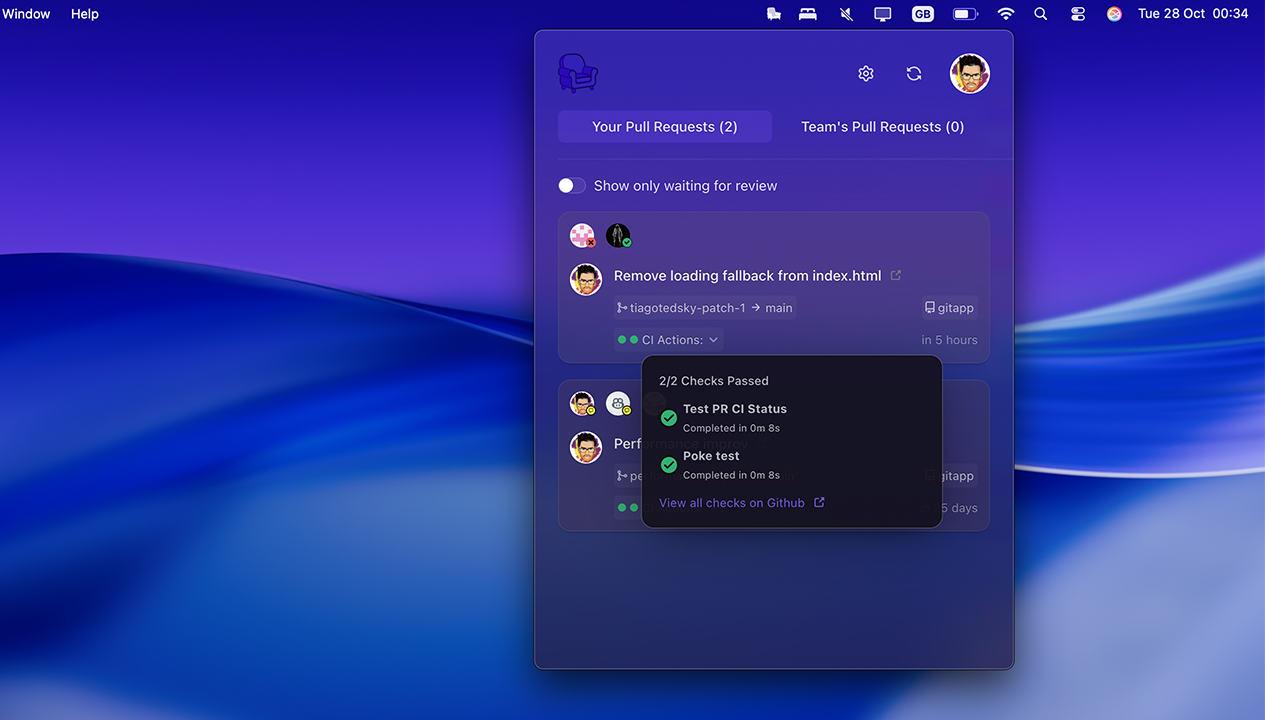The height and width of the screenshot is (720, 1265).
Task: Enable Show only waiting for review
Action: pos(571,185)
